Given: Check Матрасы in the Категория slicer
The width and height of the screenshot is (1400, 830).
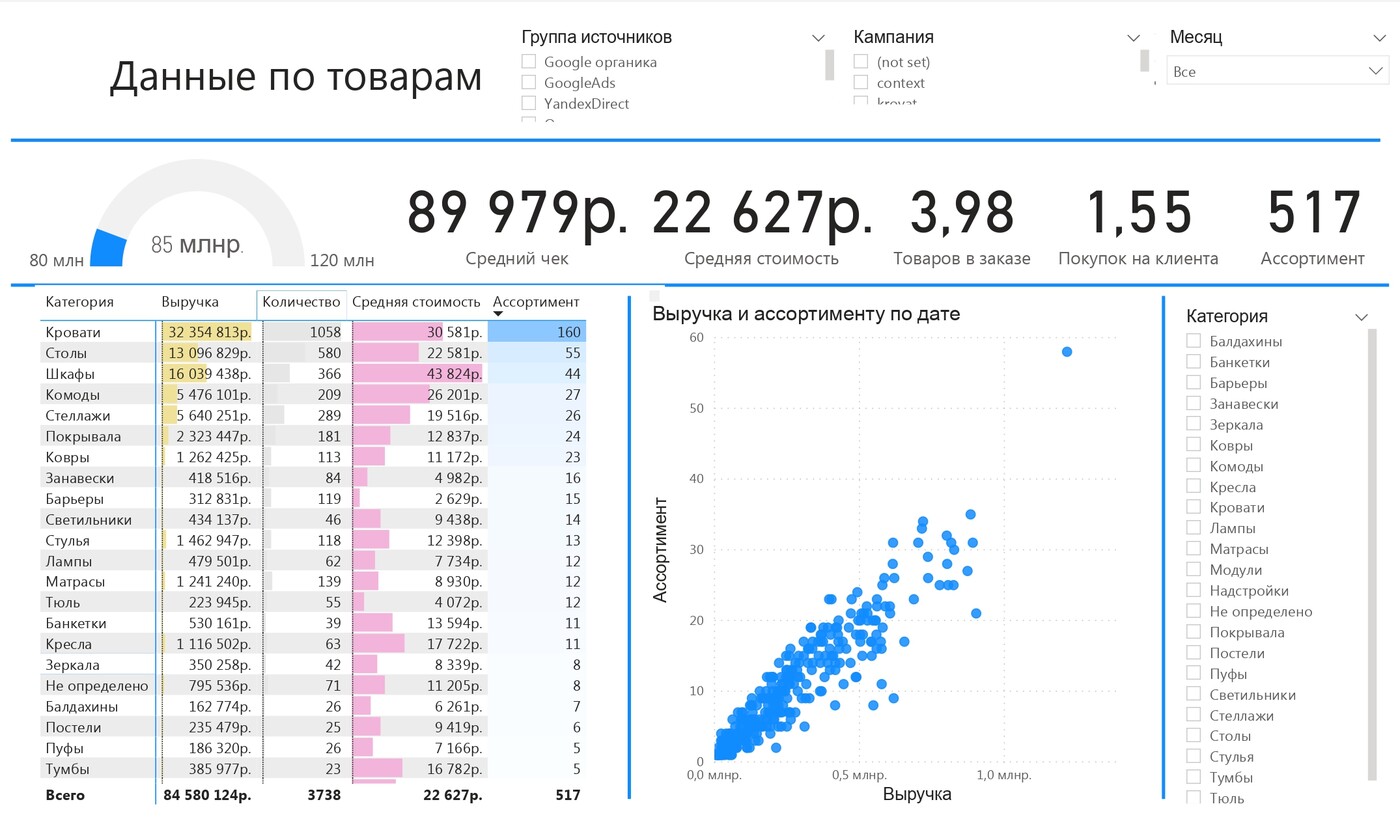Looking at the screenshot, I should tap(1193, 549).
